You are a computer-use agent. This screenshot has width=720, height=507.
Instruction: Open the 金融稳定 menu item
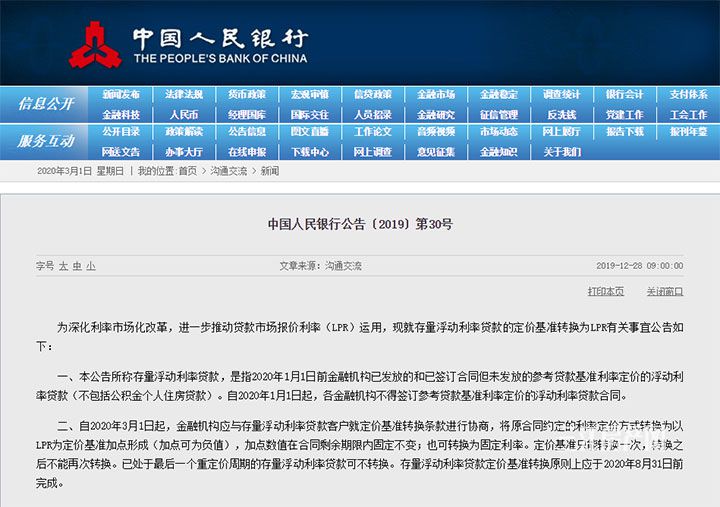pyautogui.click(x=499, y=95)
